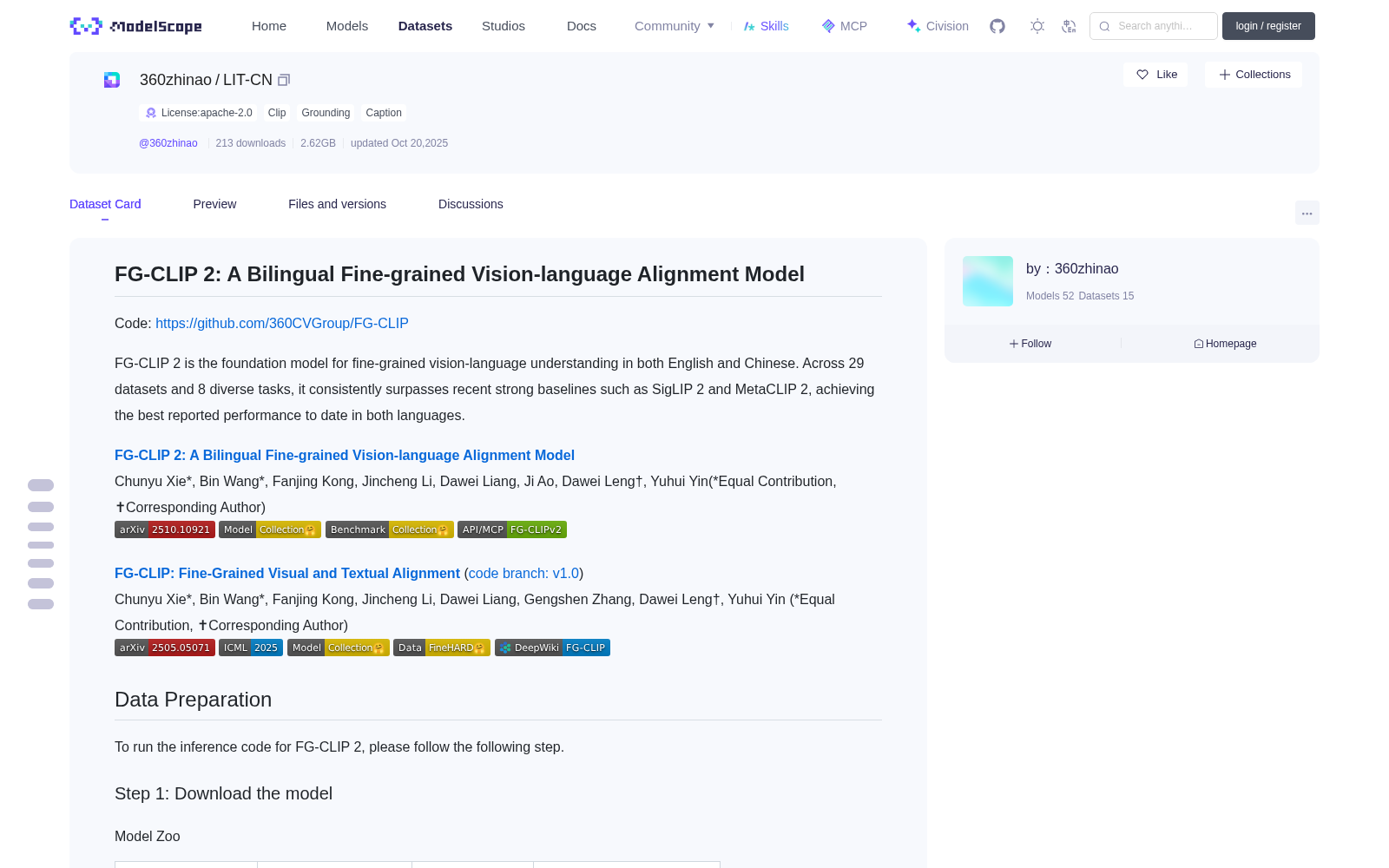Open the three-dot more options button
This screenshot has width=1389, height=868.
(1307, 213)
